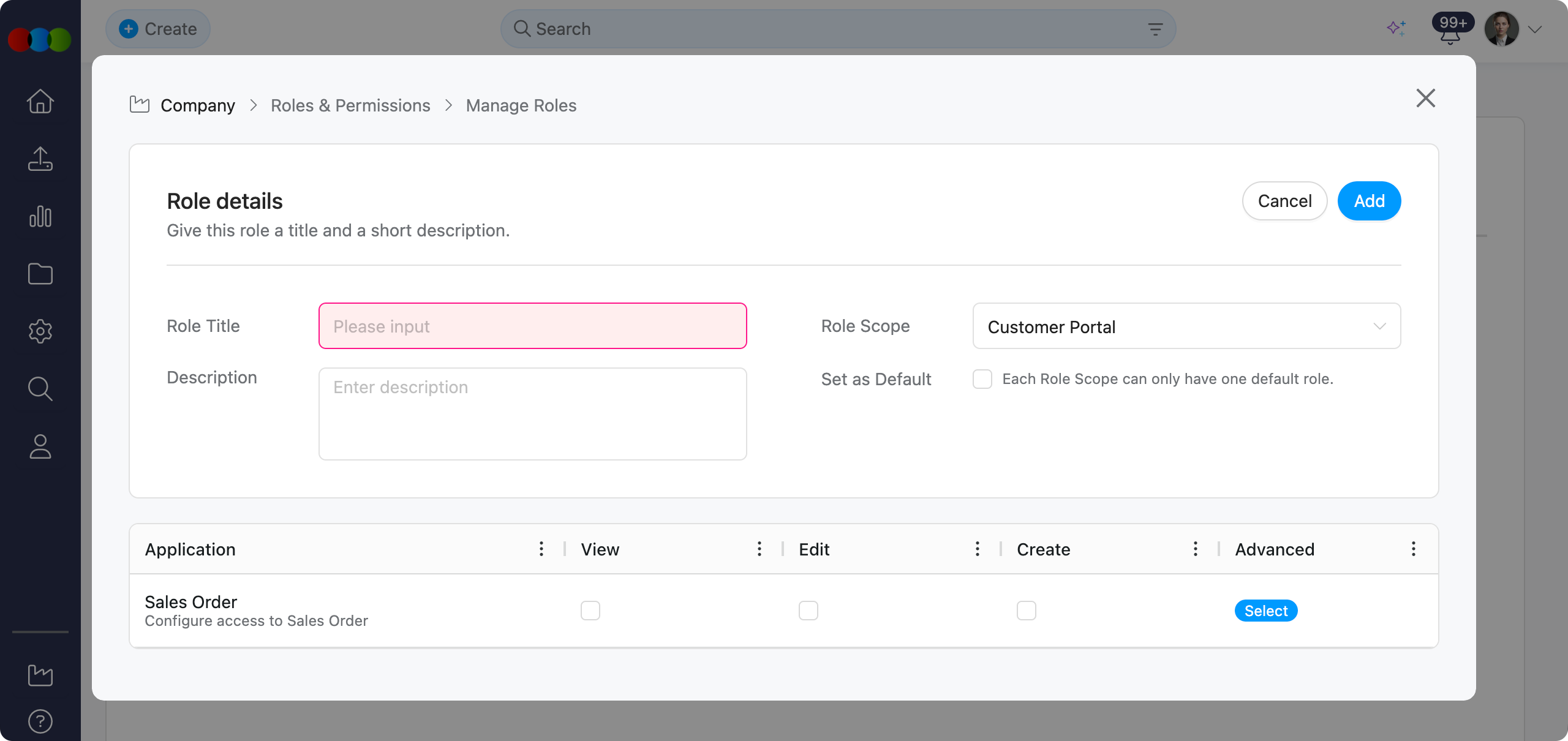Go back to Company via breadcrumb

coord(197,105)
